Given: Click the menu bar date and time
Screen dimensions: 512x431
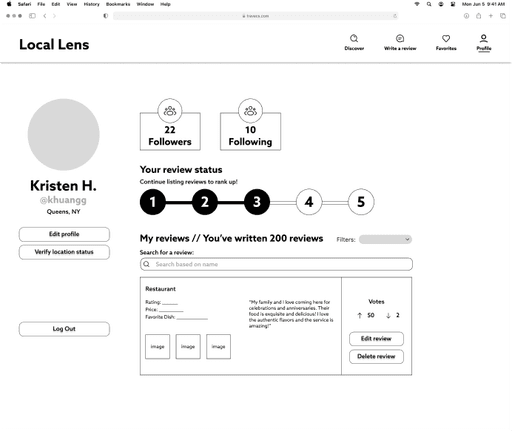Looking at the screenshot, I should tap(483, 4).
